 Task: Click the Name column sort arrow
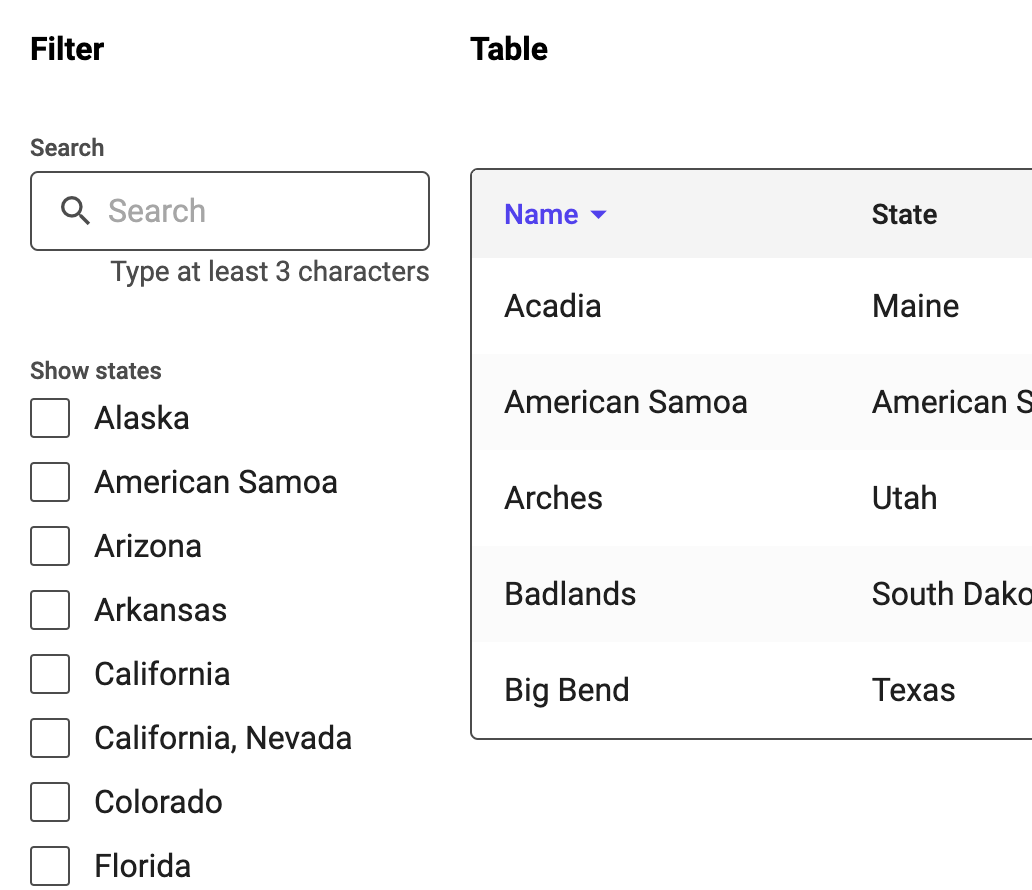(x=598, y=215)
